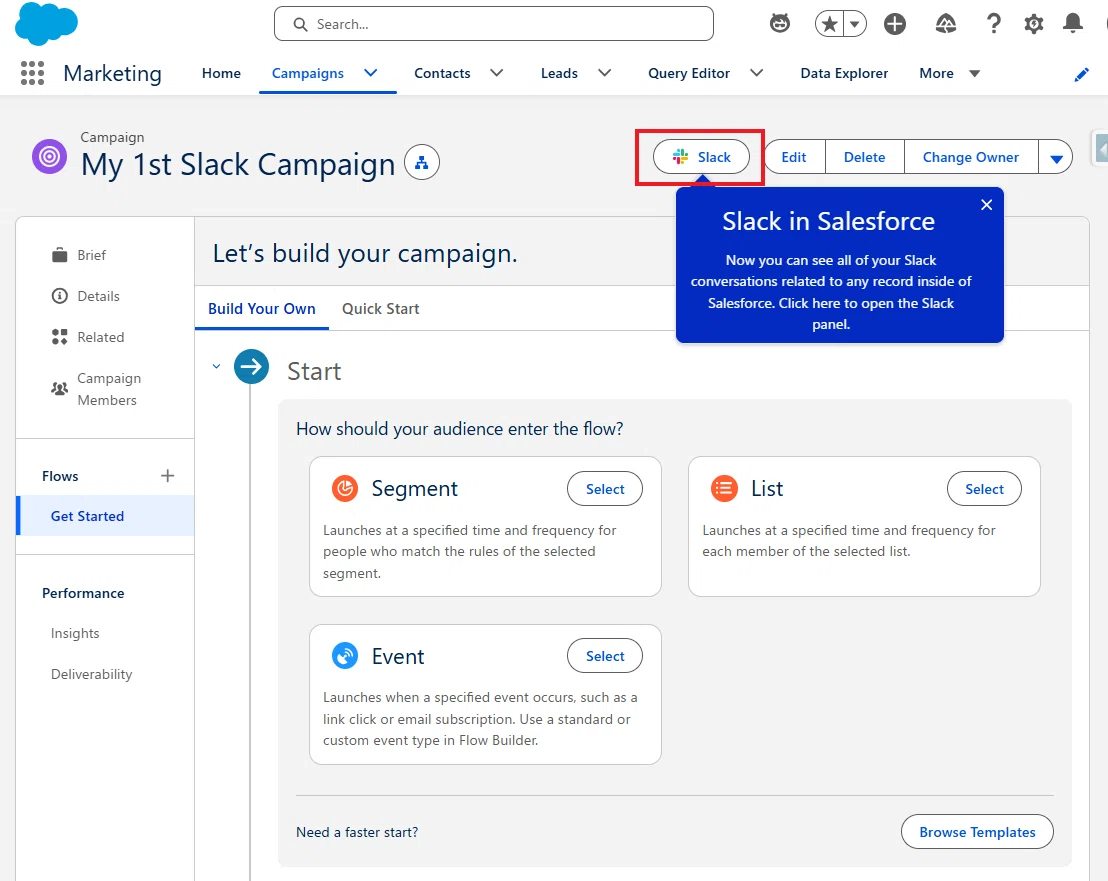Image resolution: width=1108 pixels, height=881 pixels.
Task: Click the Edit button
Action: (x=794, y=157)
